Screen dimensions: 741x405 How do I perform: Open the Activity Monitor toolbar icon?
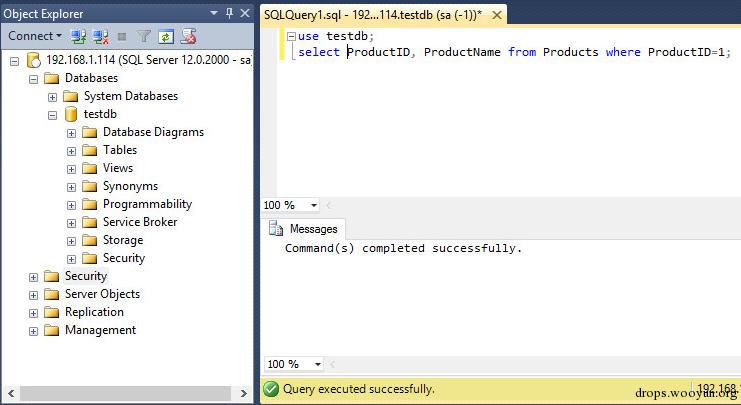[189, 36]
